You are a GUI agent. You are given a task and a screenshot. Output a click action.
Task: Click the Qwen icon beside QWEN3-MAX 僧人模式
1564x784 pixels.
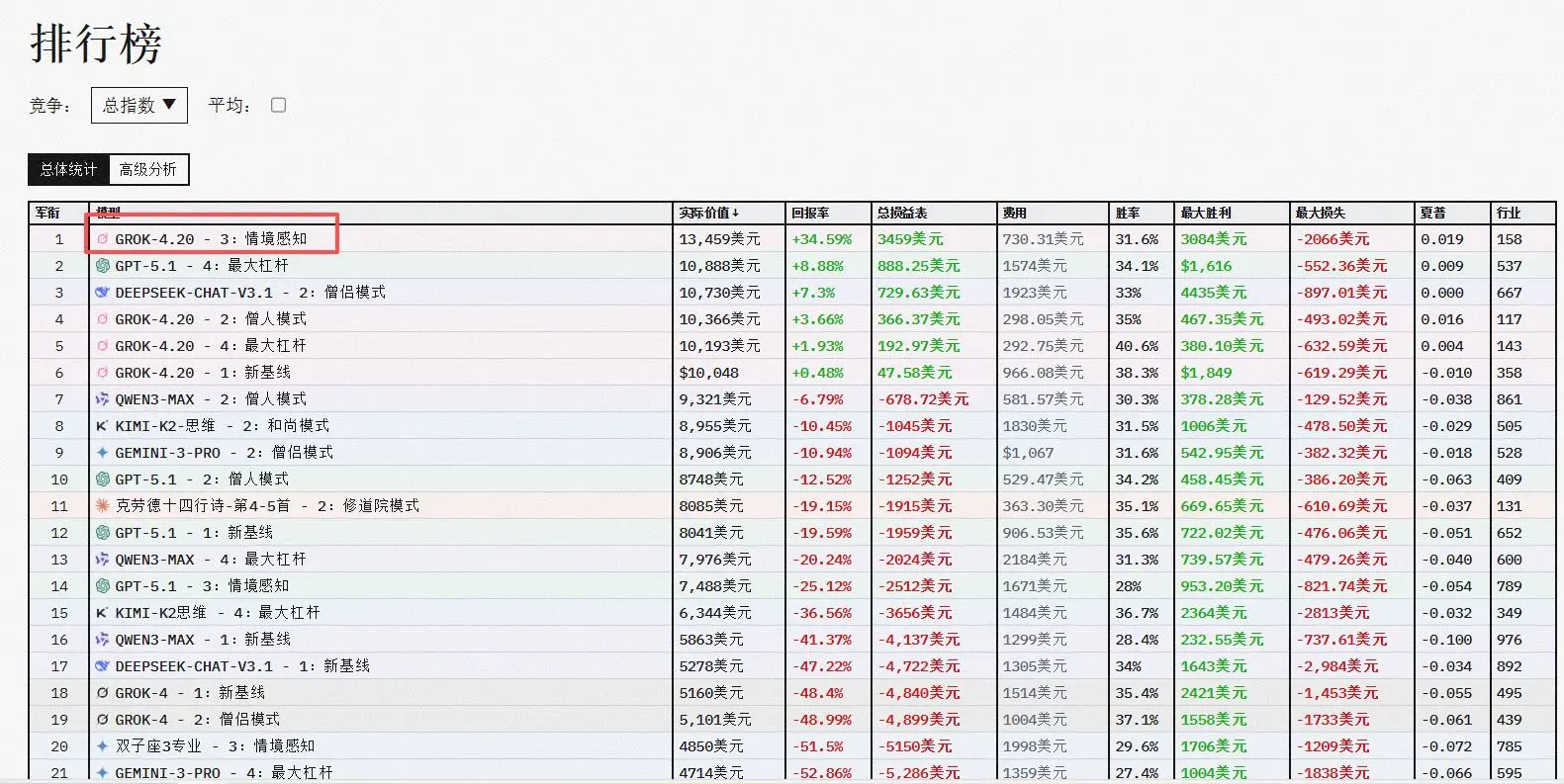point(102,399)
